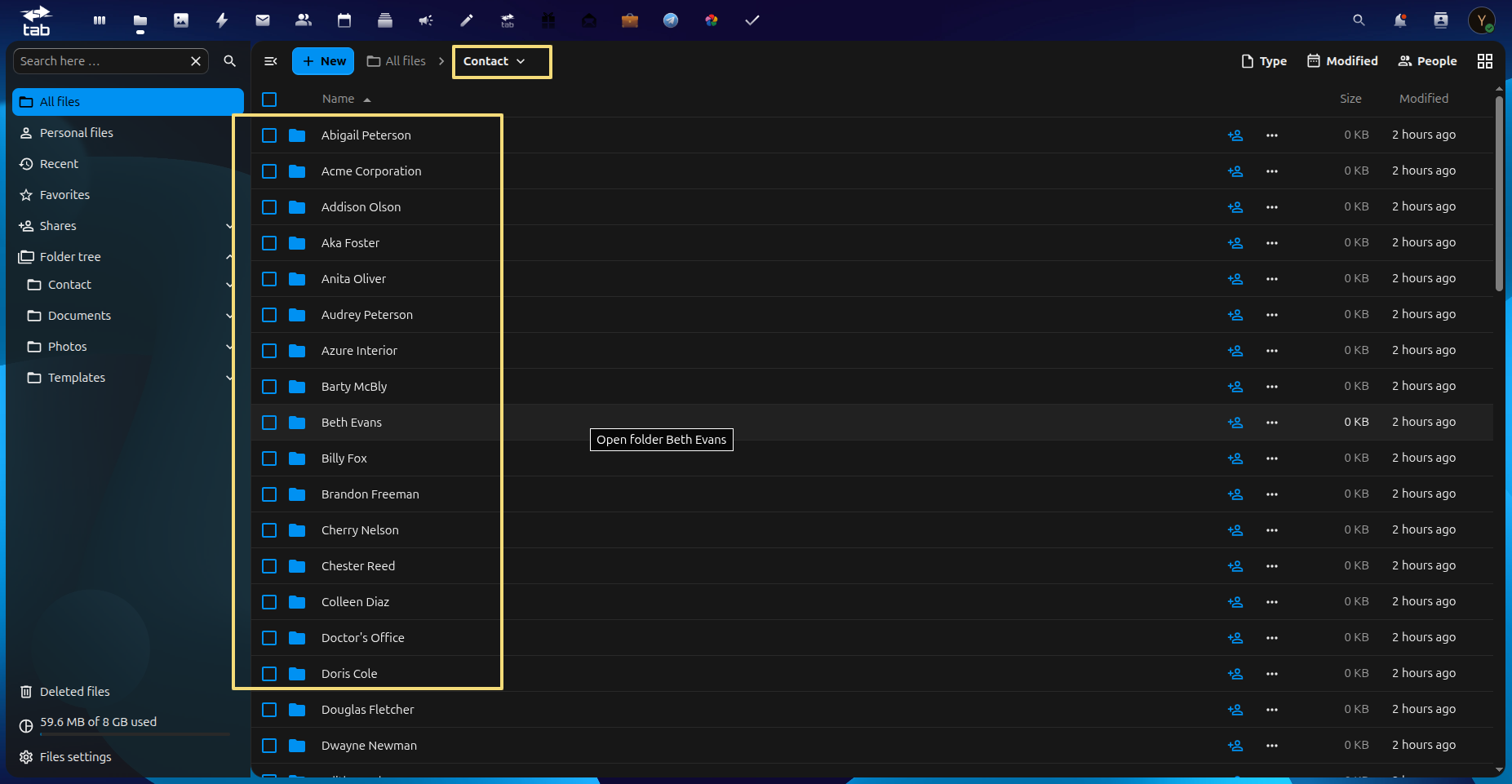Open the Recent files view

pos(128,164)
